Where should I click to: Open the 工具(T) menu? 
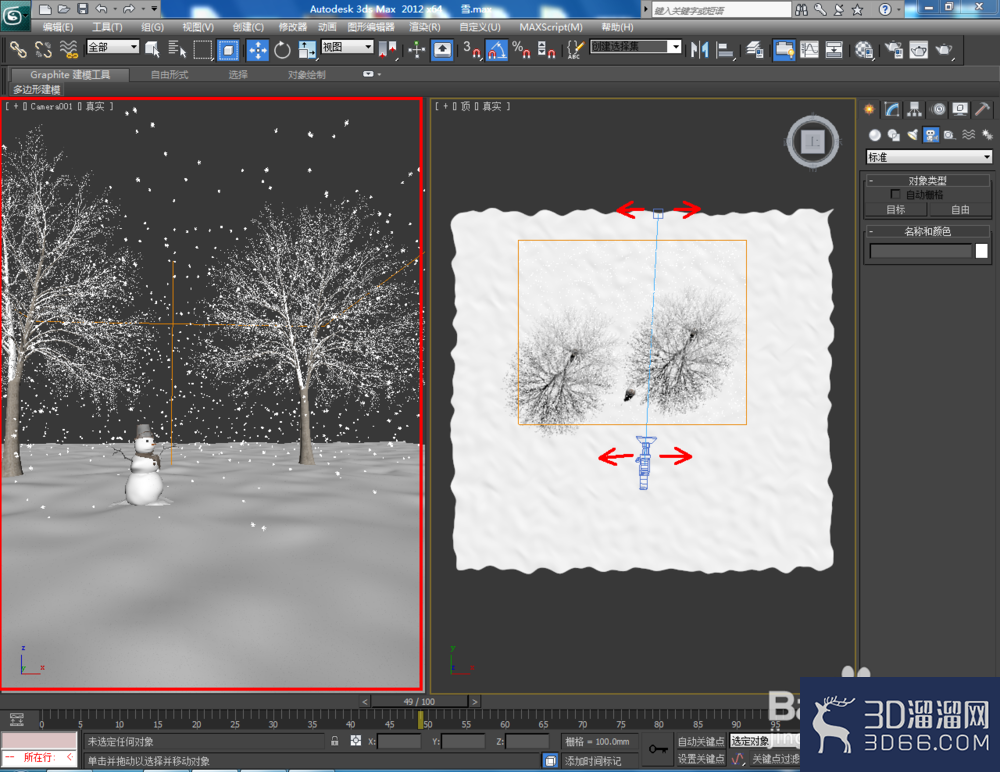click(107, 27)
